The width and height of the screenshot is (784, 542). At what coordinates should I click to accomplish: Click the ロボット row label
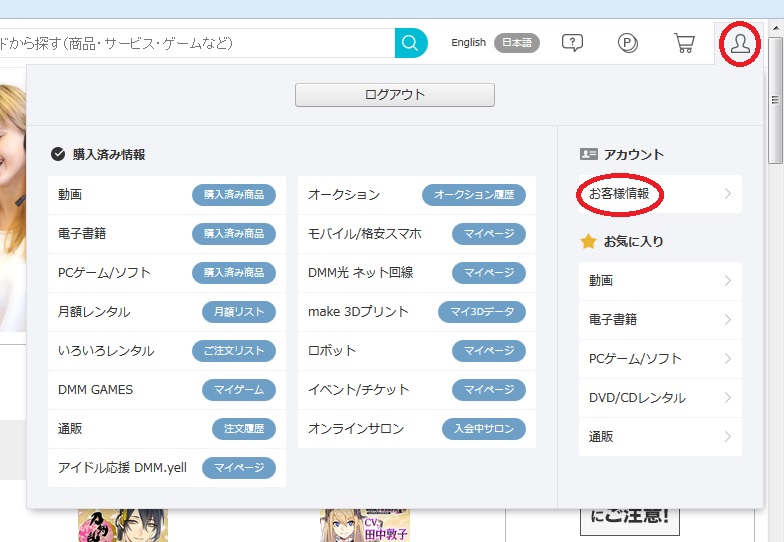click(332, 350)
